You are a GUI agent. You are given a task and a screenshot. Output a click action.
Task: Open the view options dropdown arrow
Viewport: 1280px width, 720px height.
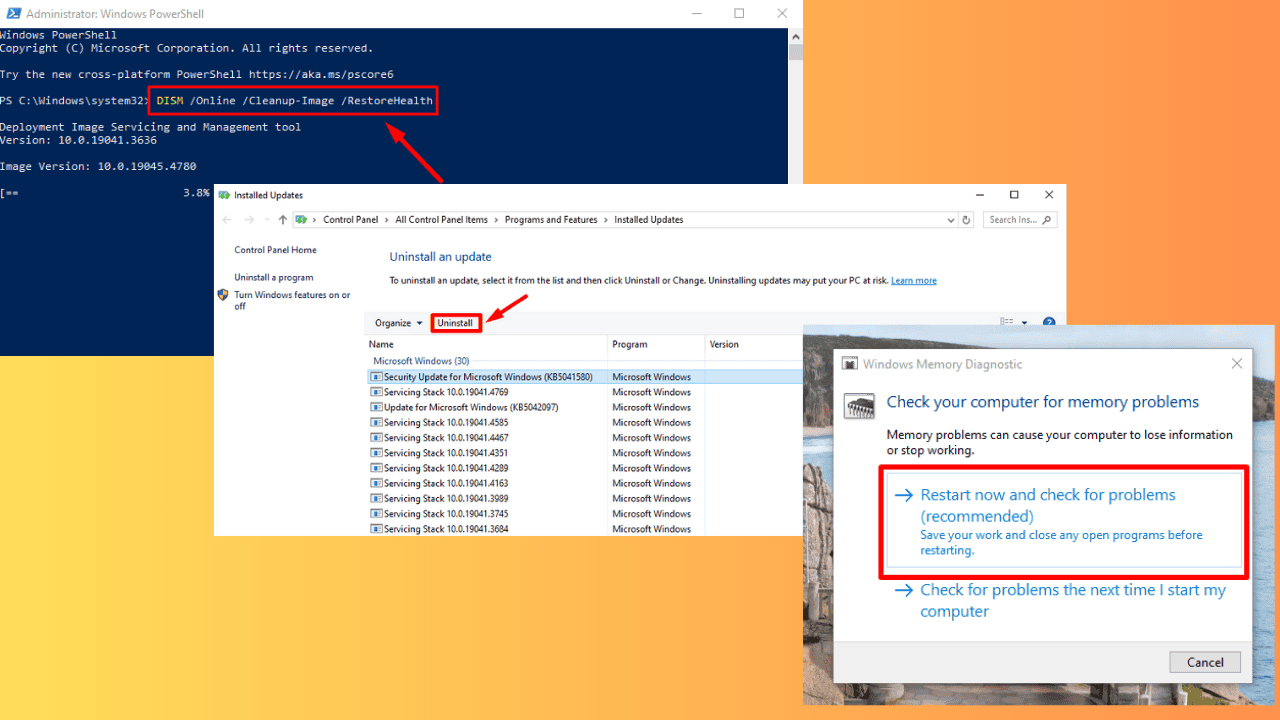[1025, 323]
